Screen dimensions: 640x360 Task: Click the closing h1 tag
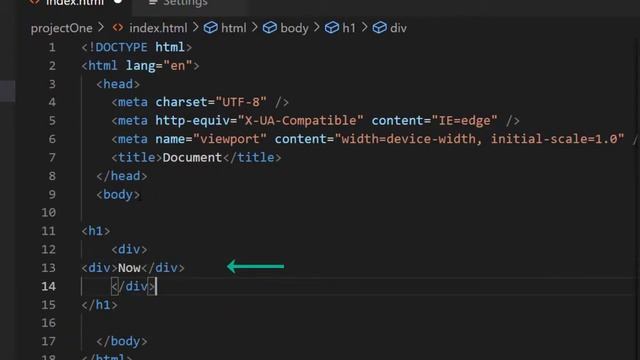(99, 305)
